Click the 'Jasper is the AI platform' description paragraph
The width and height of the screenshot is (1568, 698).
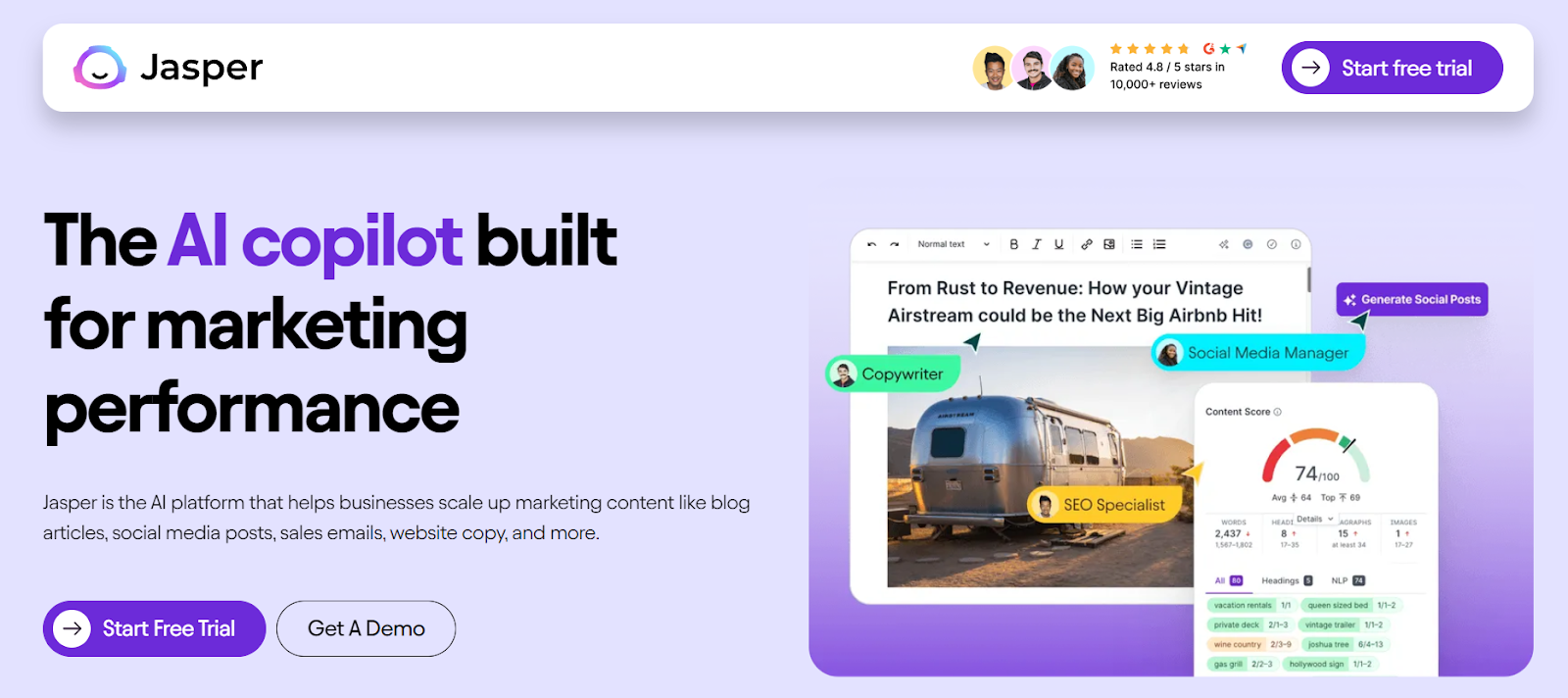(396, 518)
